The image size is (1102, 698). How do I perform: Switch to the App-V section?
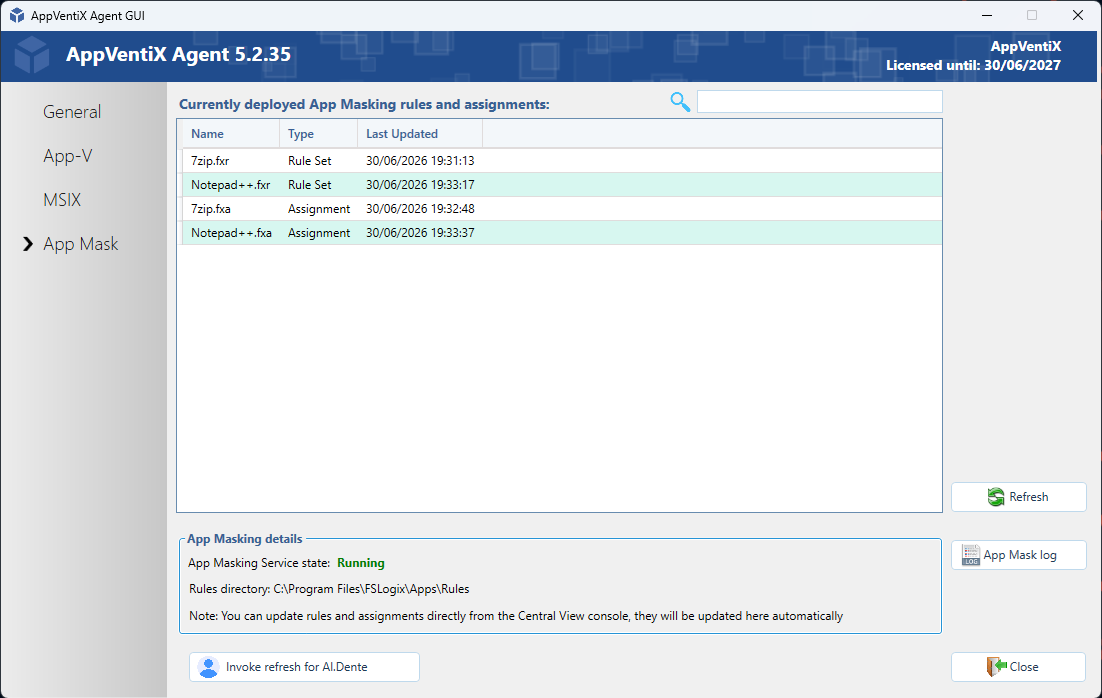tap(67, 156)
